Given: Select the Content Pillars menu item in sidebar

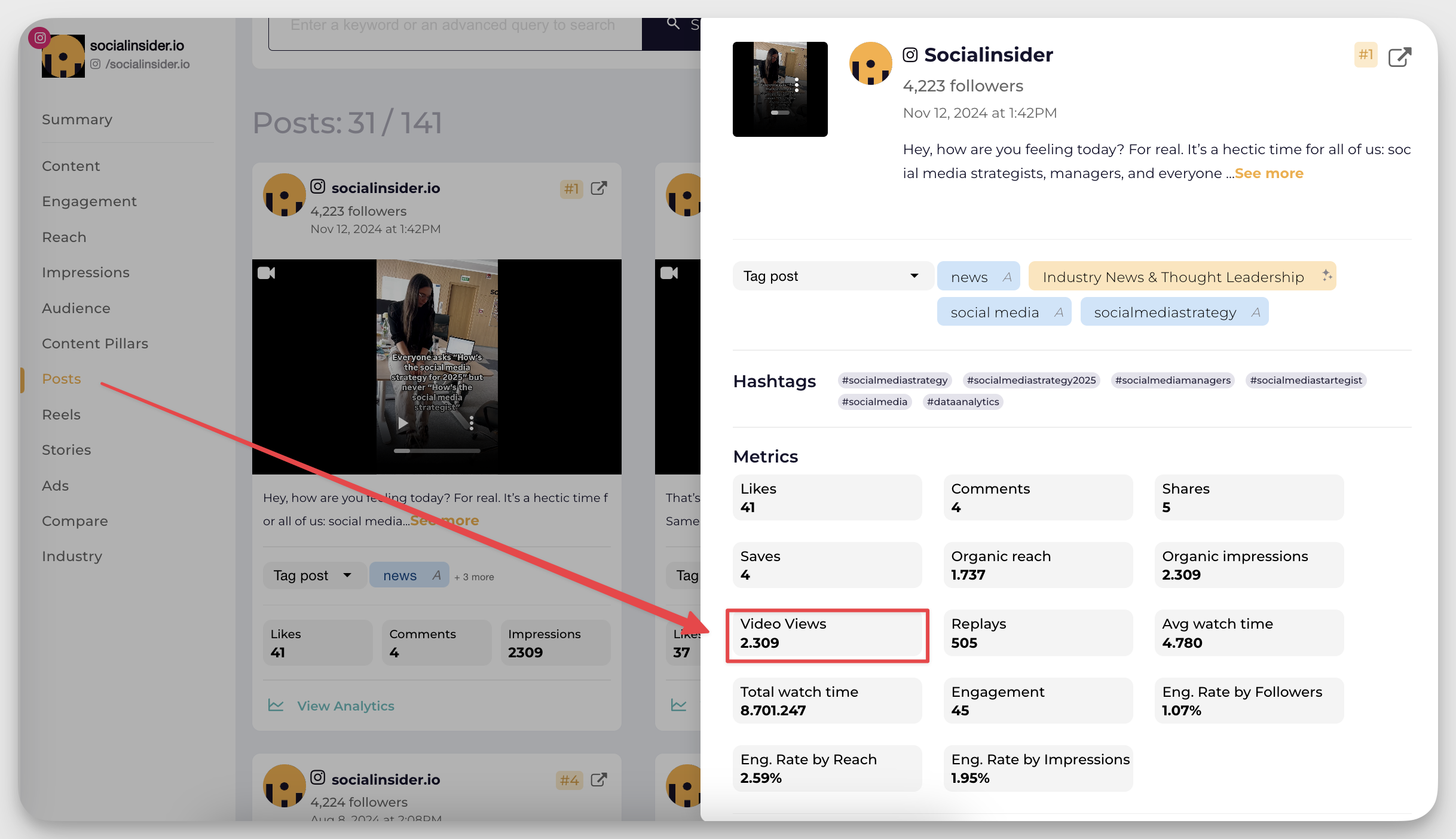Looking at the screenshot, I should point(95,343).
